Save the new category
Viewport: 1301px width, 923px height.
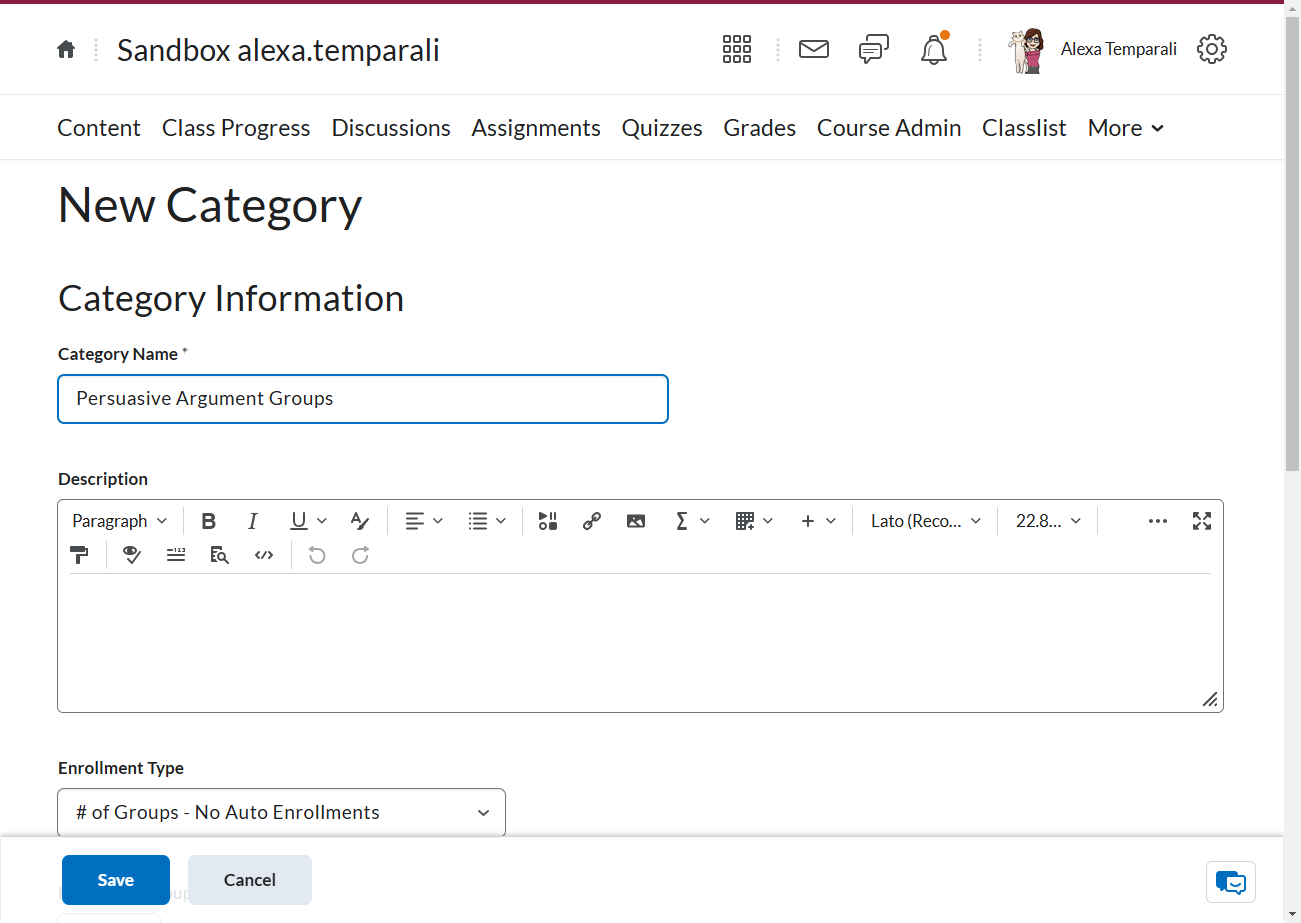click(x=116, y=880)
